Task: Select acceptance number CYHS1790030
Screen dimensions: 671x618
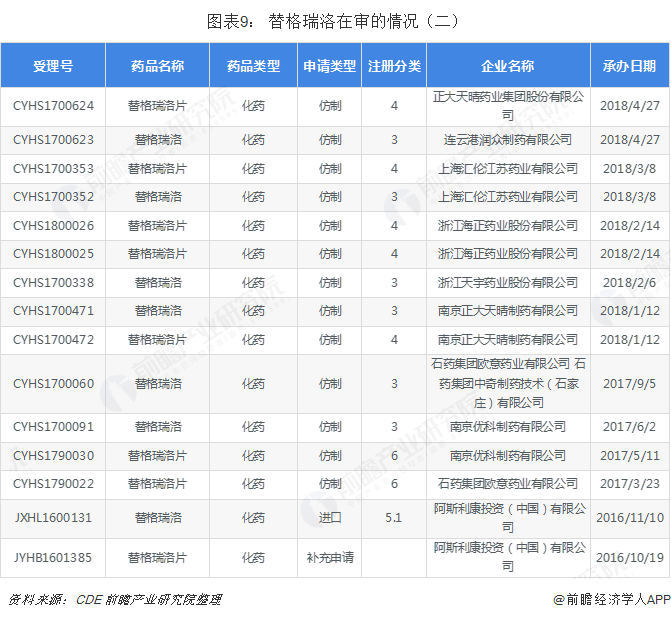Action: coord(53,455)
